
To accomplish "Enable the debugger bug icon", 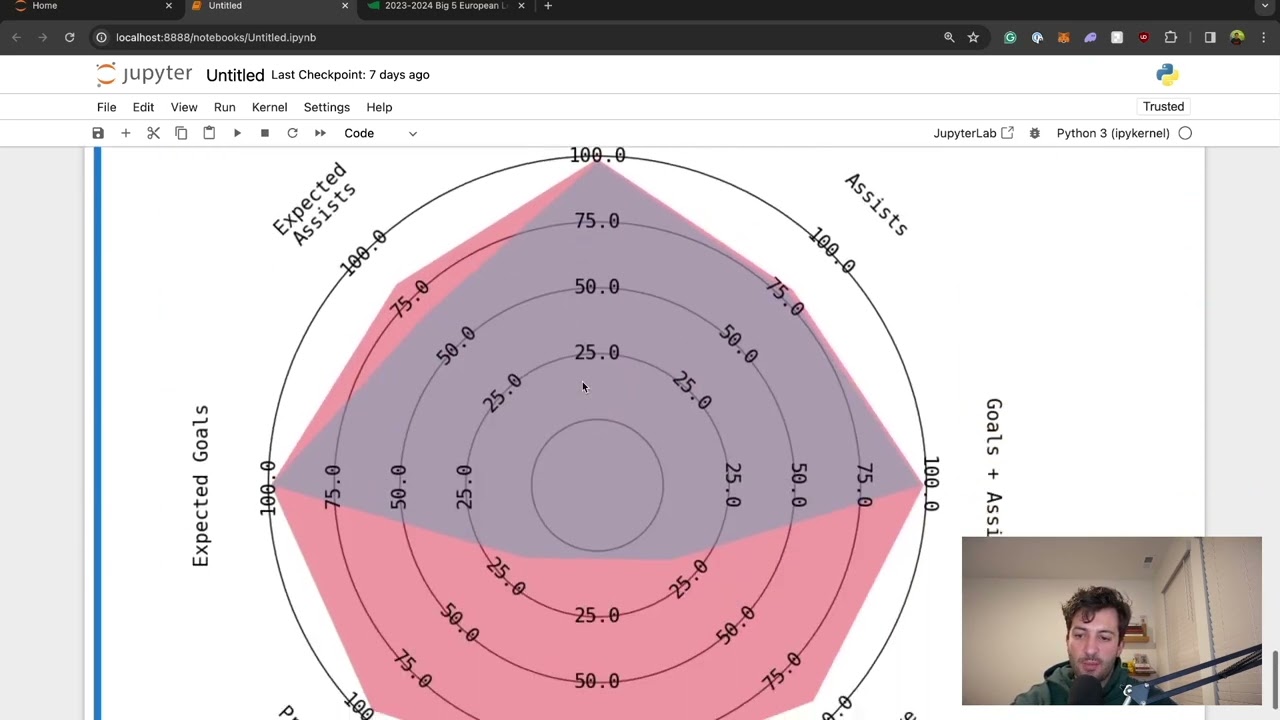I will pos(1035,133).
